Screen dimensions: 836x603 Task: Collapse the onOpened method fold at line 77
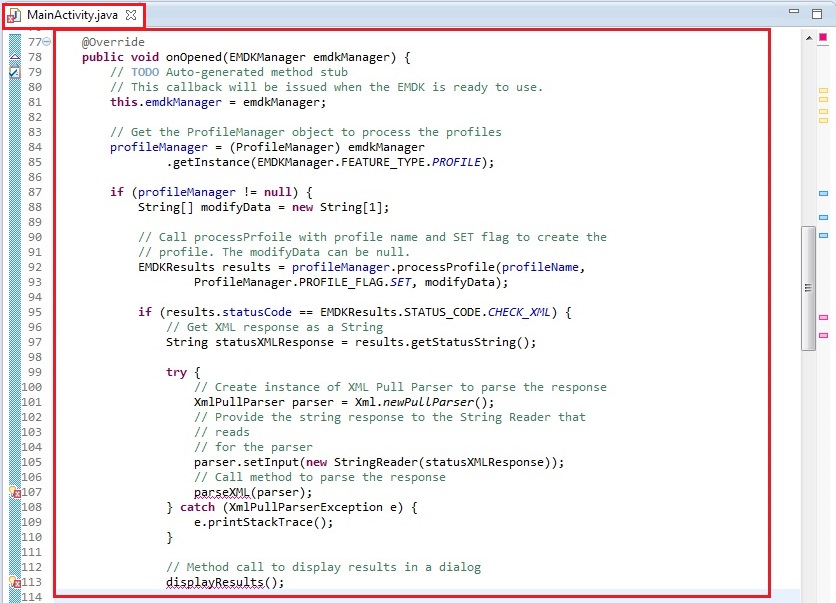pos(47,42)
